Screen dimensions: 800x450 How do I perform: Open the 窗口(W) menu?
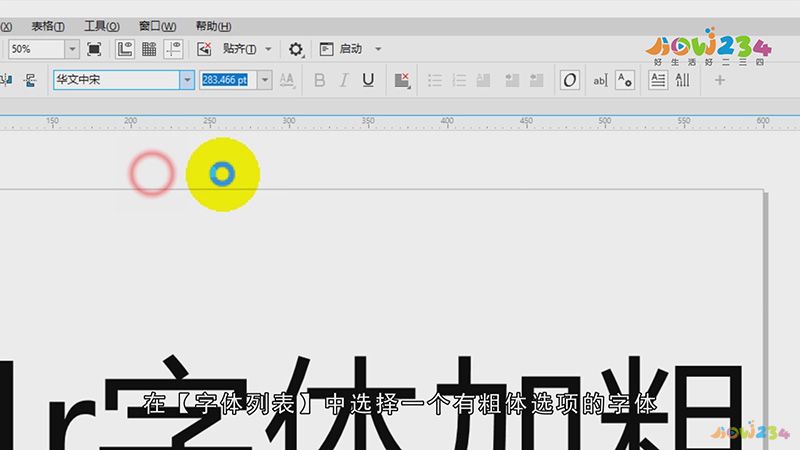pyautogui.click(x=157, y=26)
